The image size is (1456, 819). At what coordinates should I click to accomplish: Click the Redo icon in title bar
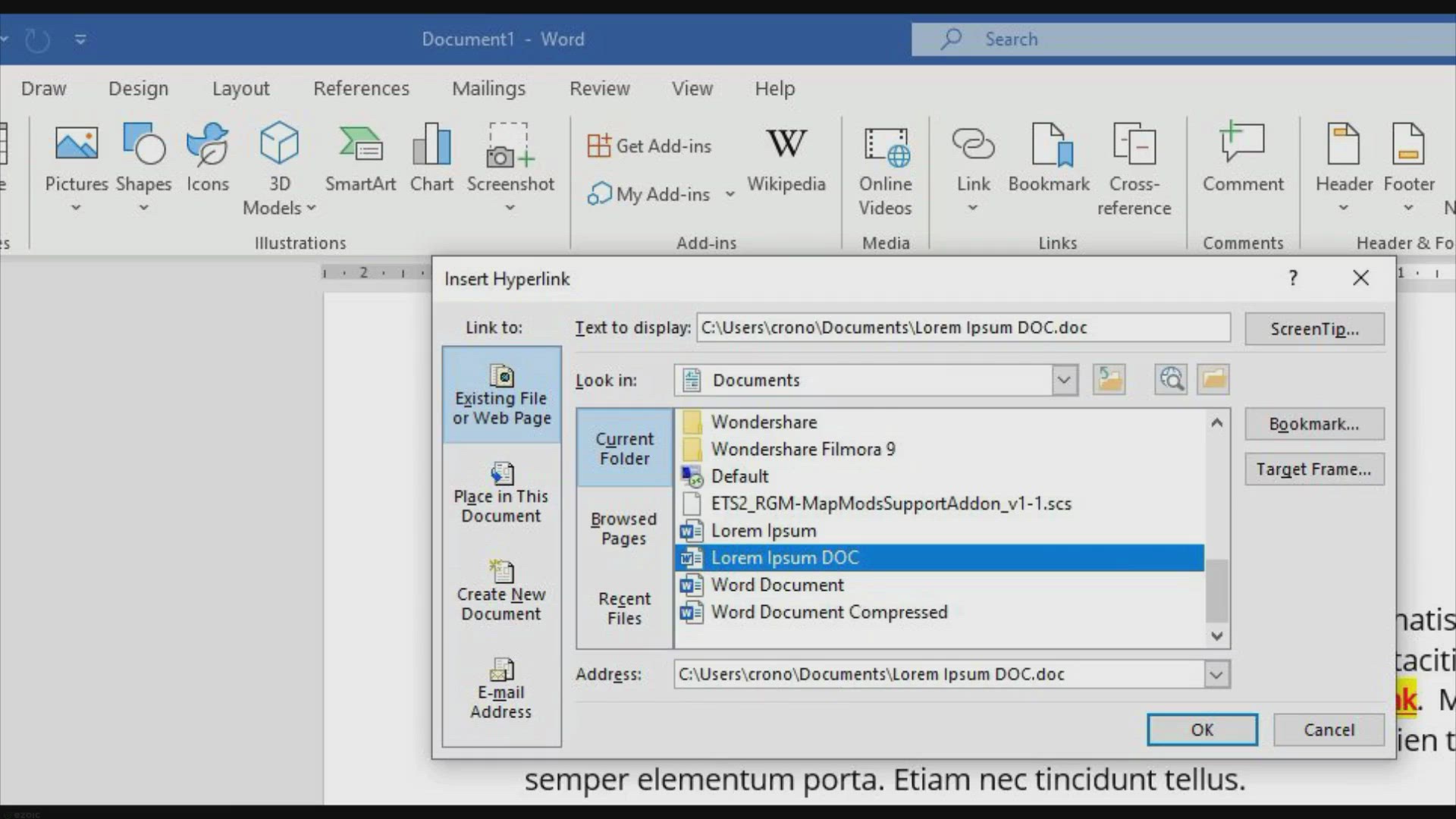coord(37,39)
